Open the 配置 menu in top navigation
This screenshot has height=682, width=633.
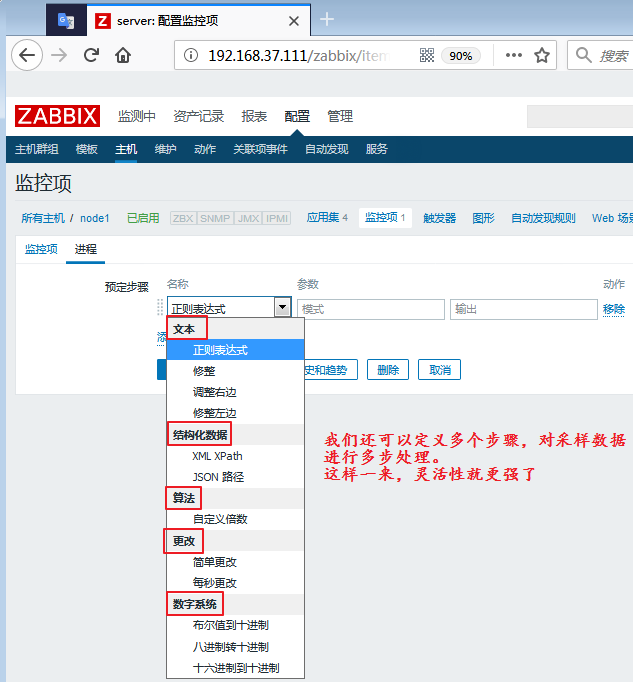(297, 116)
